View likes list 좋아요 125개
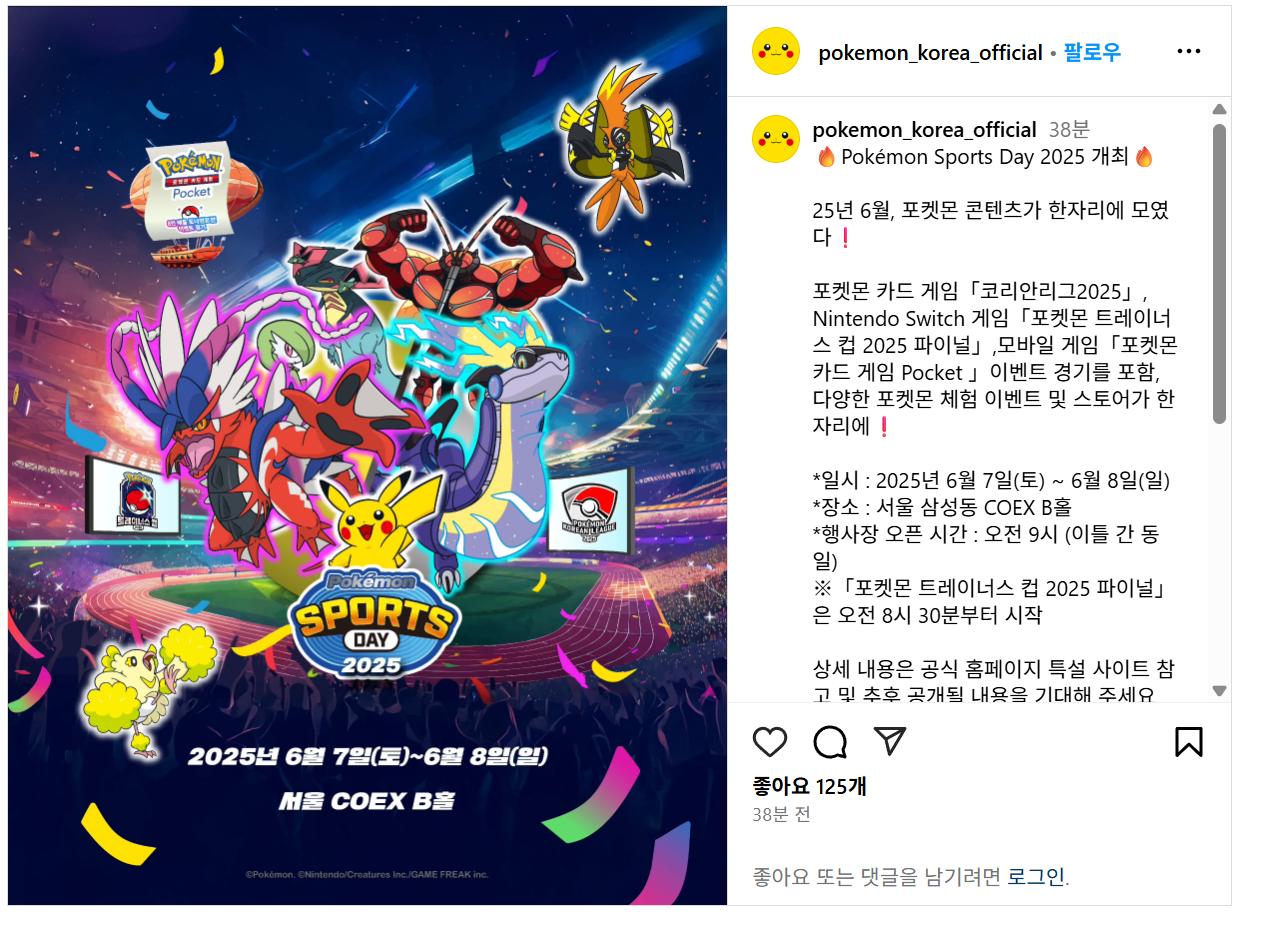The width and height of the screenshot is (1272, 940). click(x=809, y=786)
